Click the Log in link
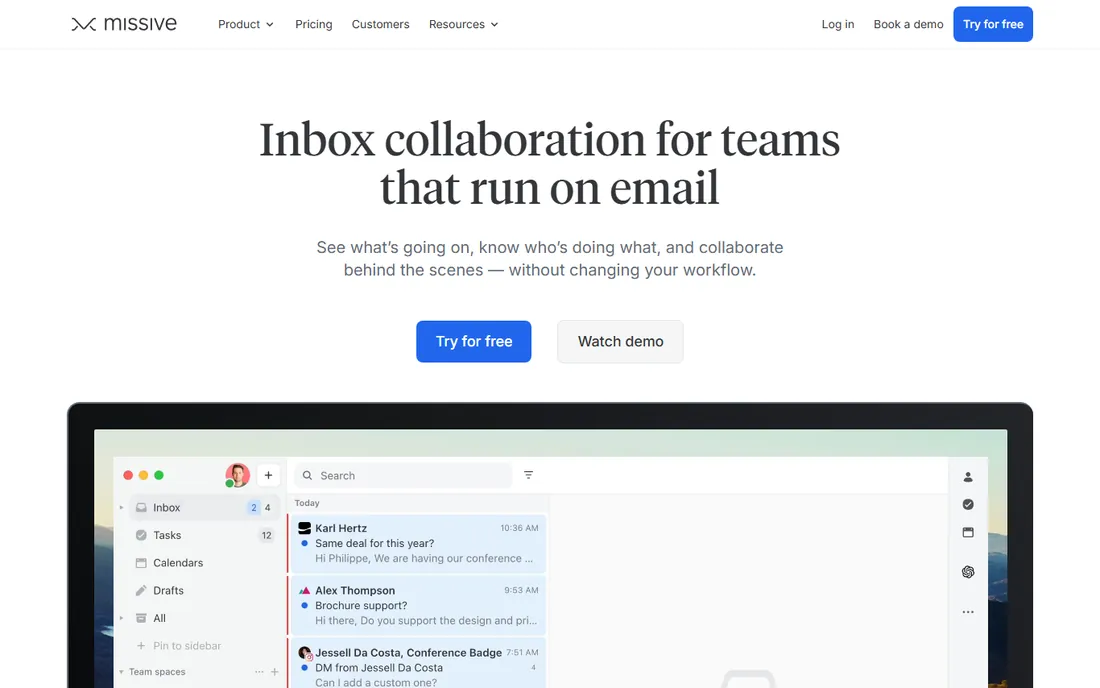This screenshot has width=1100, height=688. pyautogui.click(x=838, y=24)
